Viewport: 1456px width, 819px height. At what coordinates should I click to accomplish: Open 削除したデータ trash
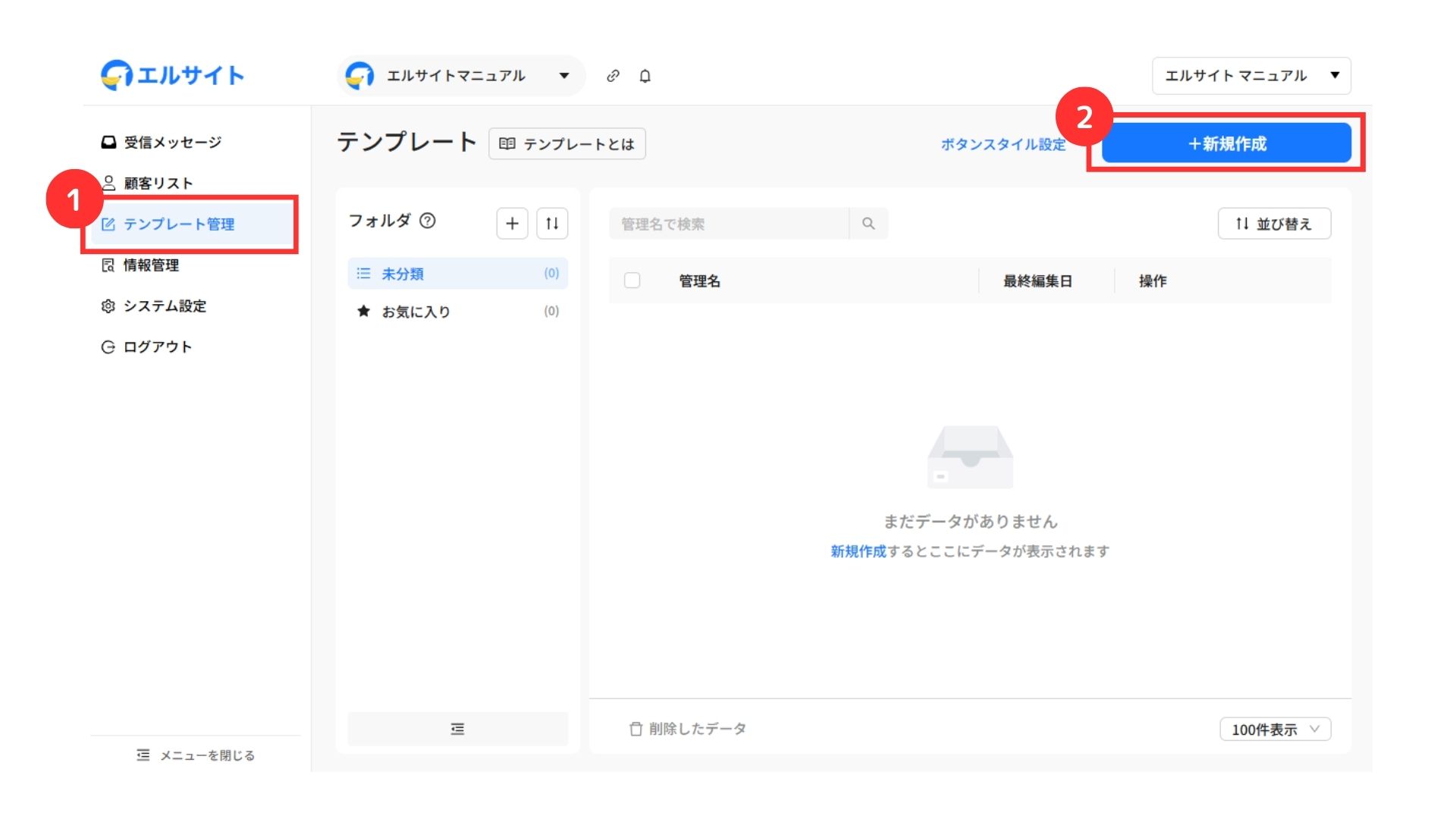688,729
